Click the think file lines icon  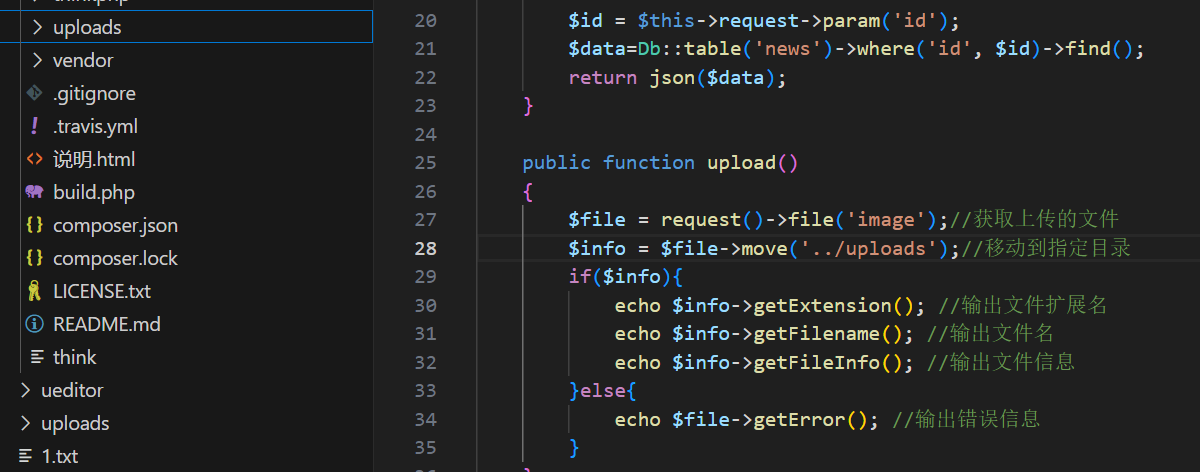pos(37,358)
